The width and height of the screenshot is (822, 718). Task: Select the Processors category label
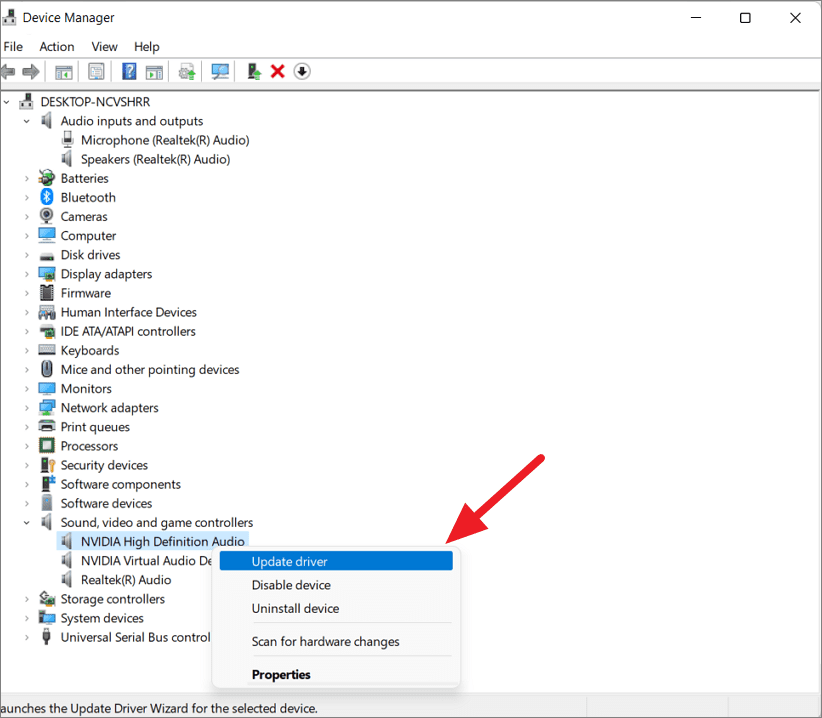click(x=89, y=446)
